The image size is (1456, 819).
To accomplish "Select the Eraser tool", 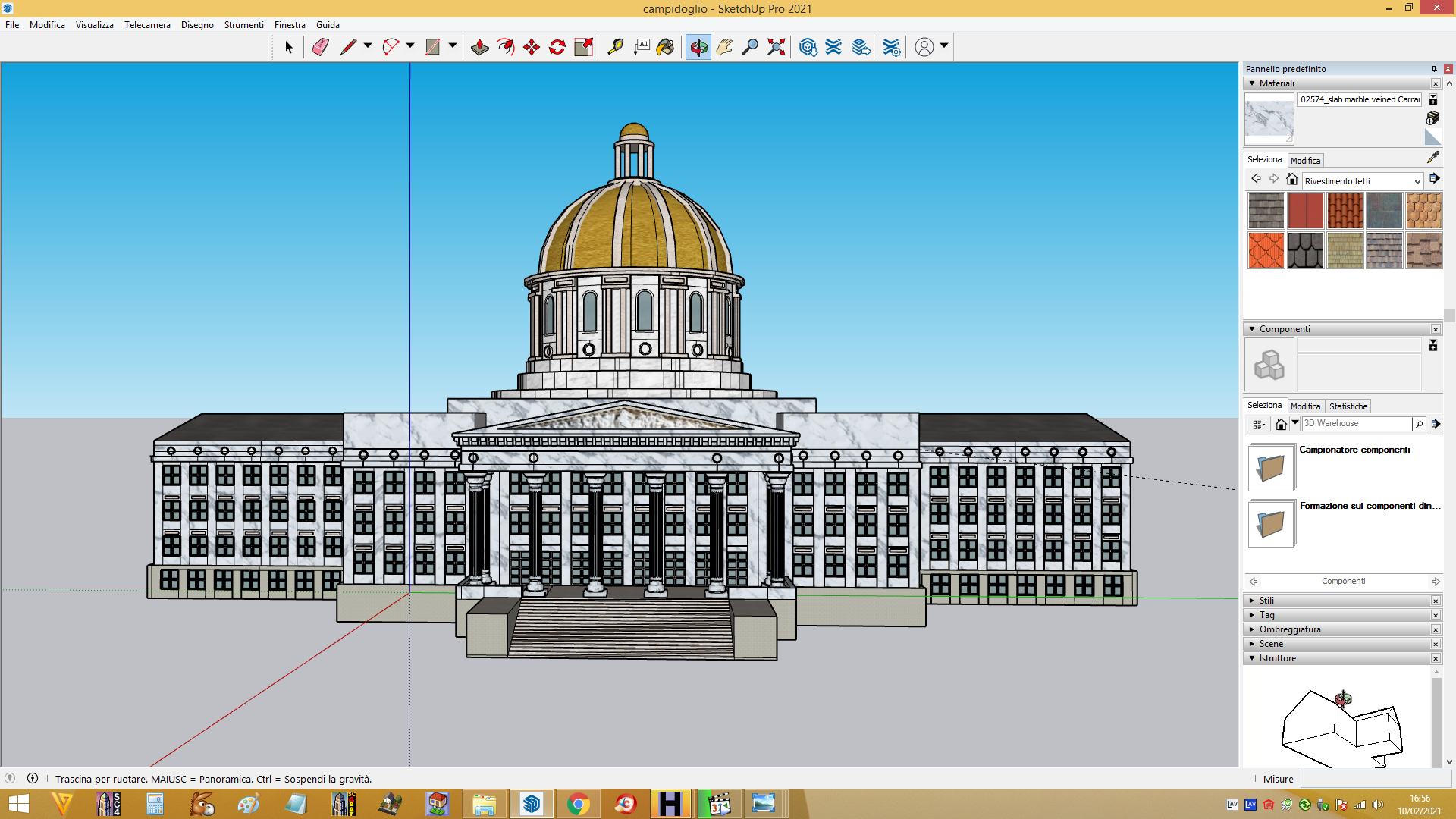I will pos(320,47).
